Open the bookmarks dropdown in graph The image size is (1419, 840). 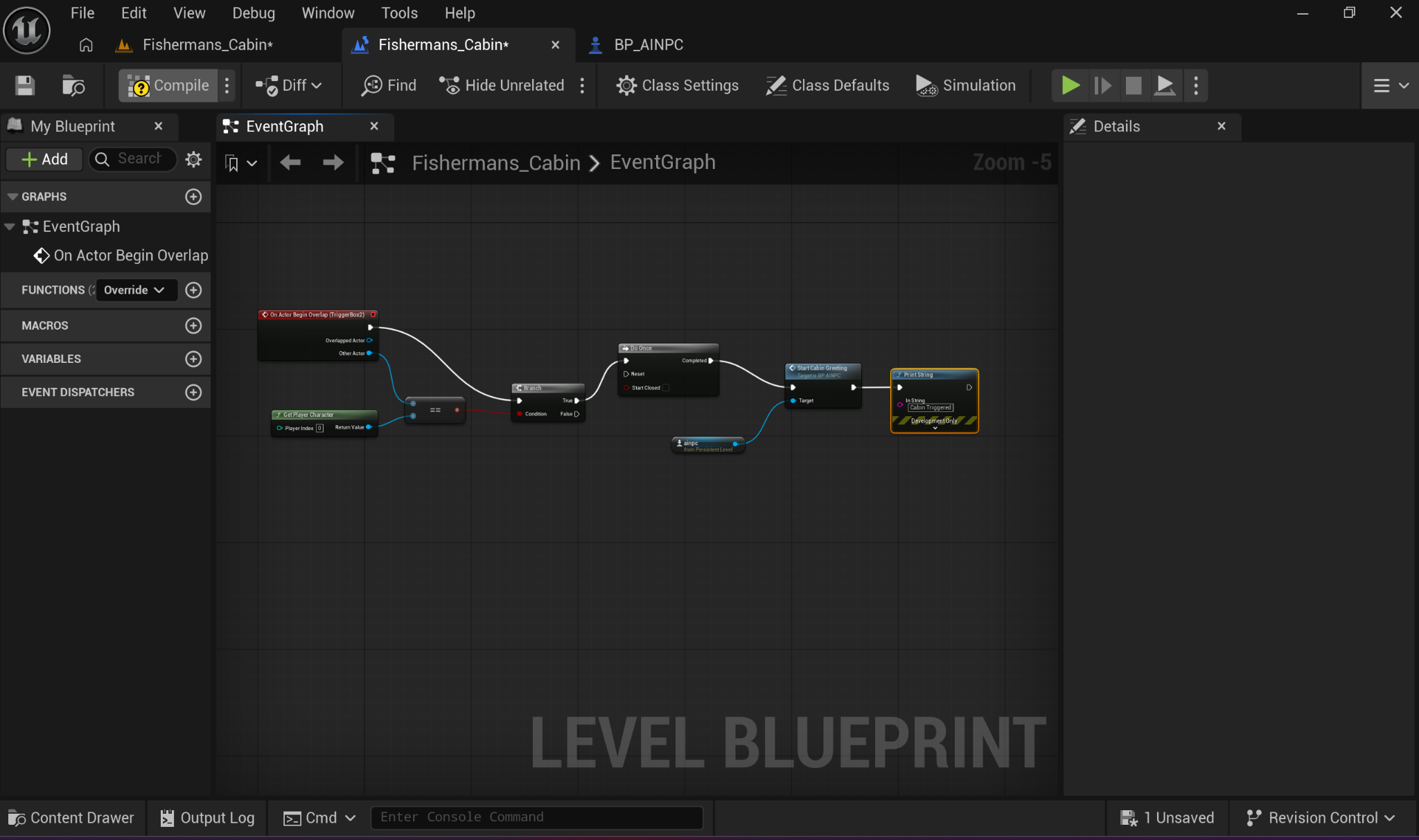click(x=240, y=163)
